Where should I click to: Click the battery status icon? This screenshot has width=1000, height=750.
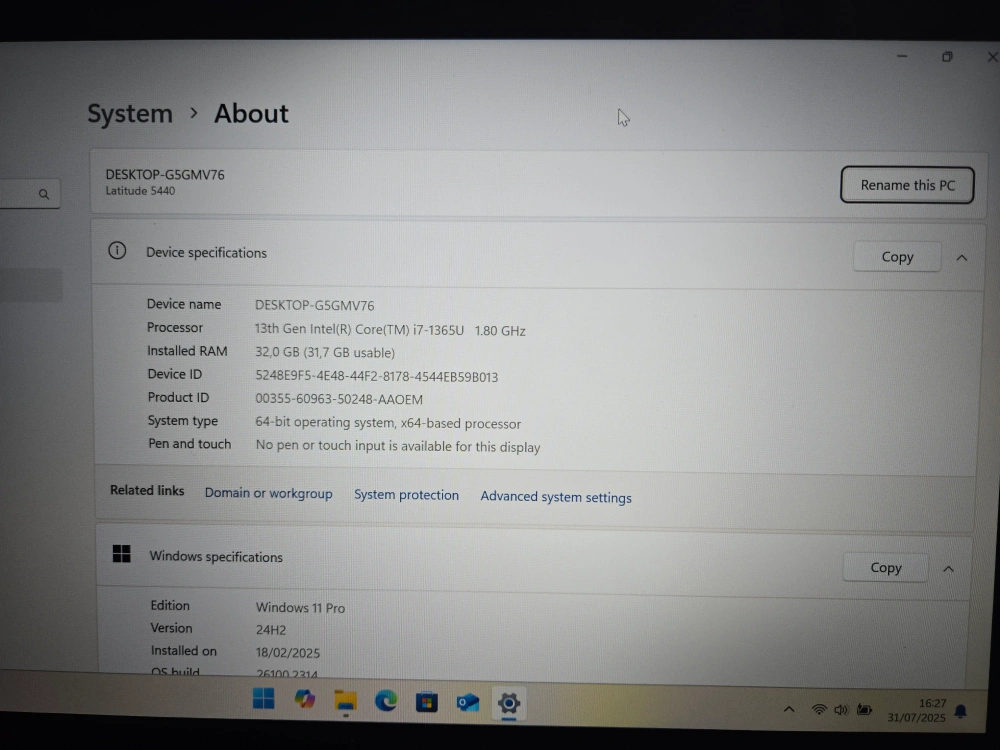click(864, 709)
